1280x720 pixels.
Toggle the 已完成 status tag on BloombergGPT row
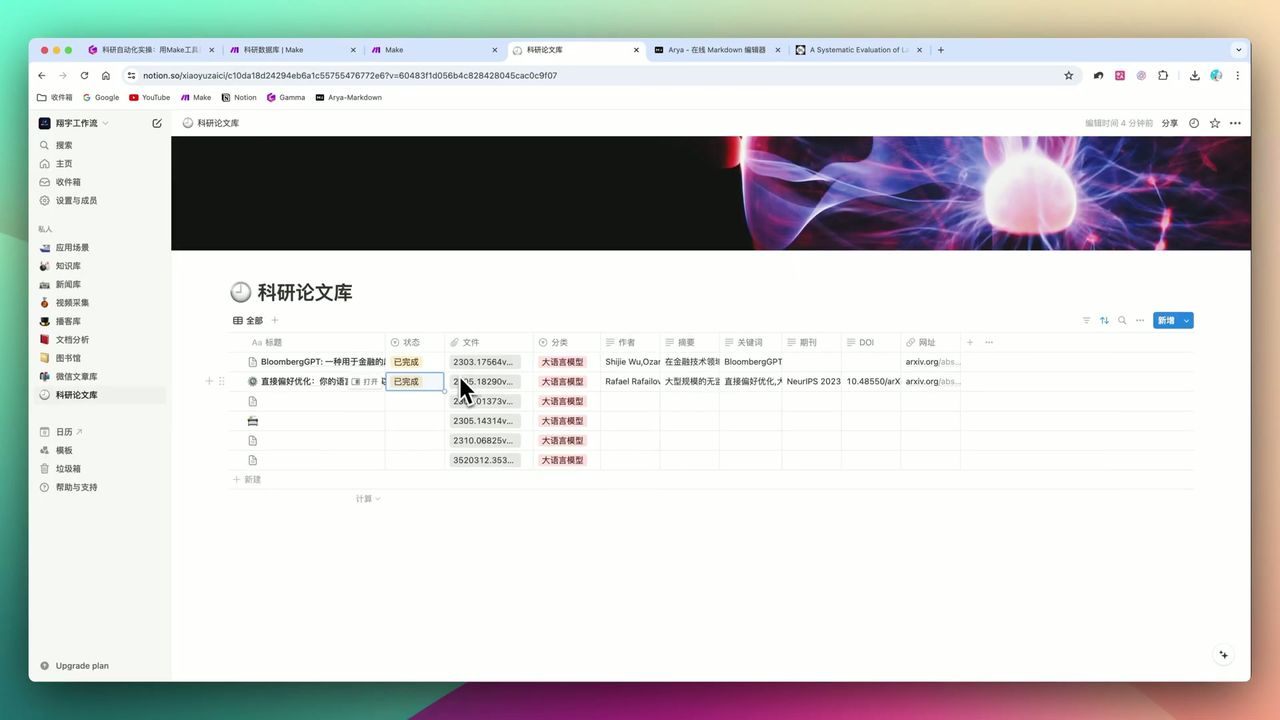(x=405, y=361)
